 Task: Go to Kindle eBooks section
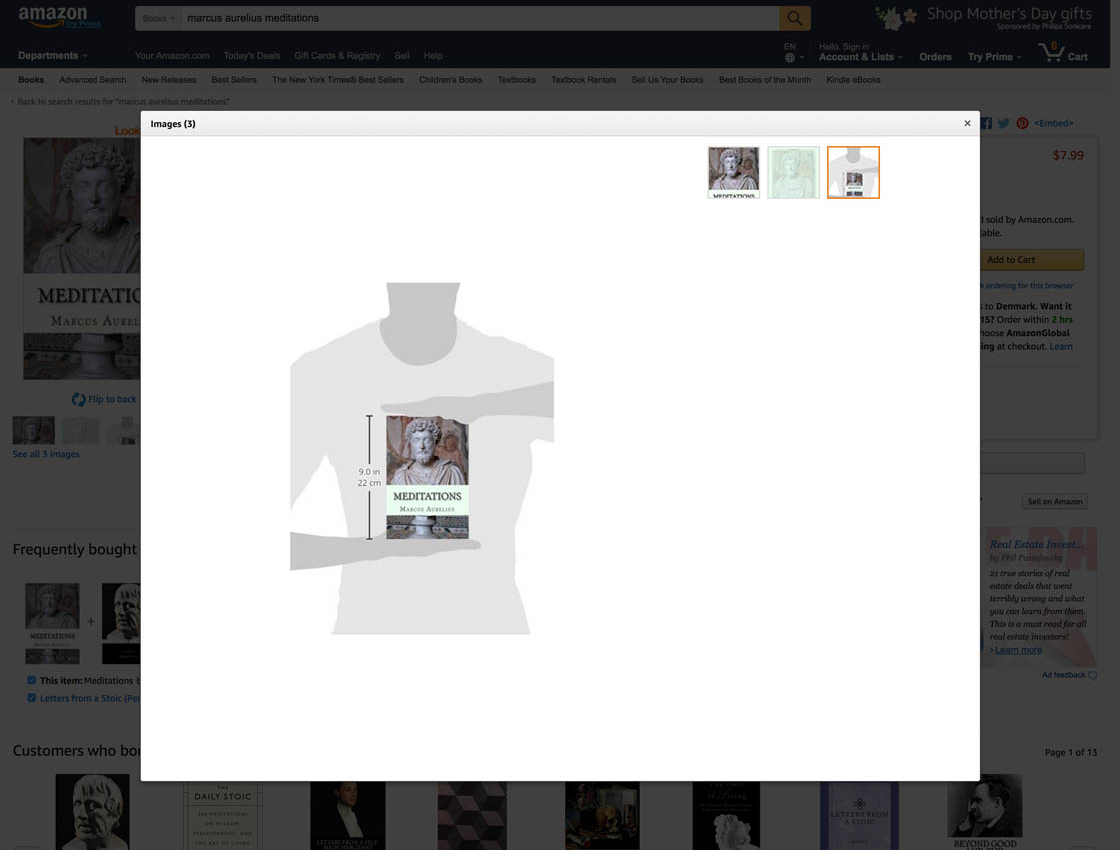tap(853, 80)
